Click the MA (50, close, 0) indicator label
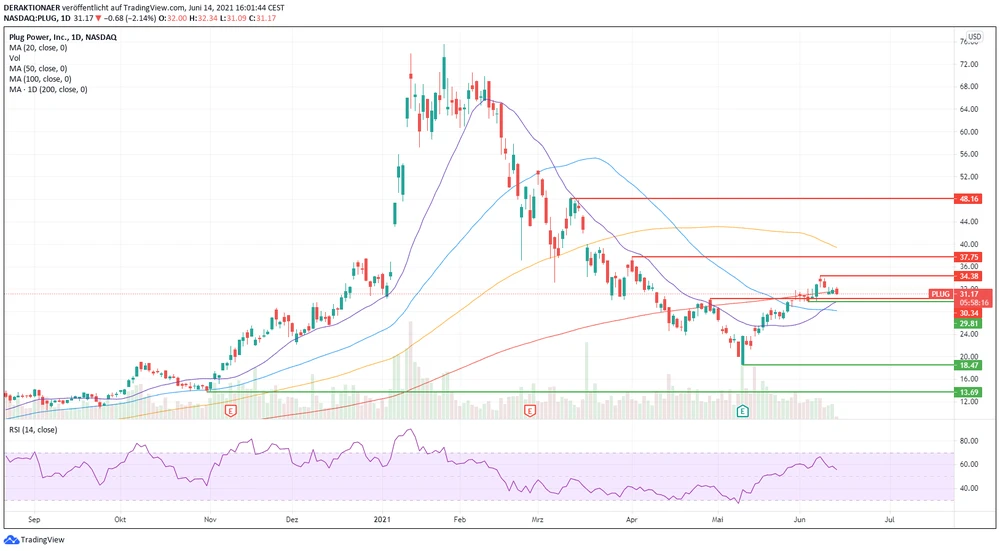Screen dimensions: 1000x551 coord(39,69)
